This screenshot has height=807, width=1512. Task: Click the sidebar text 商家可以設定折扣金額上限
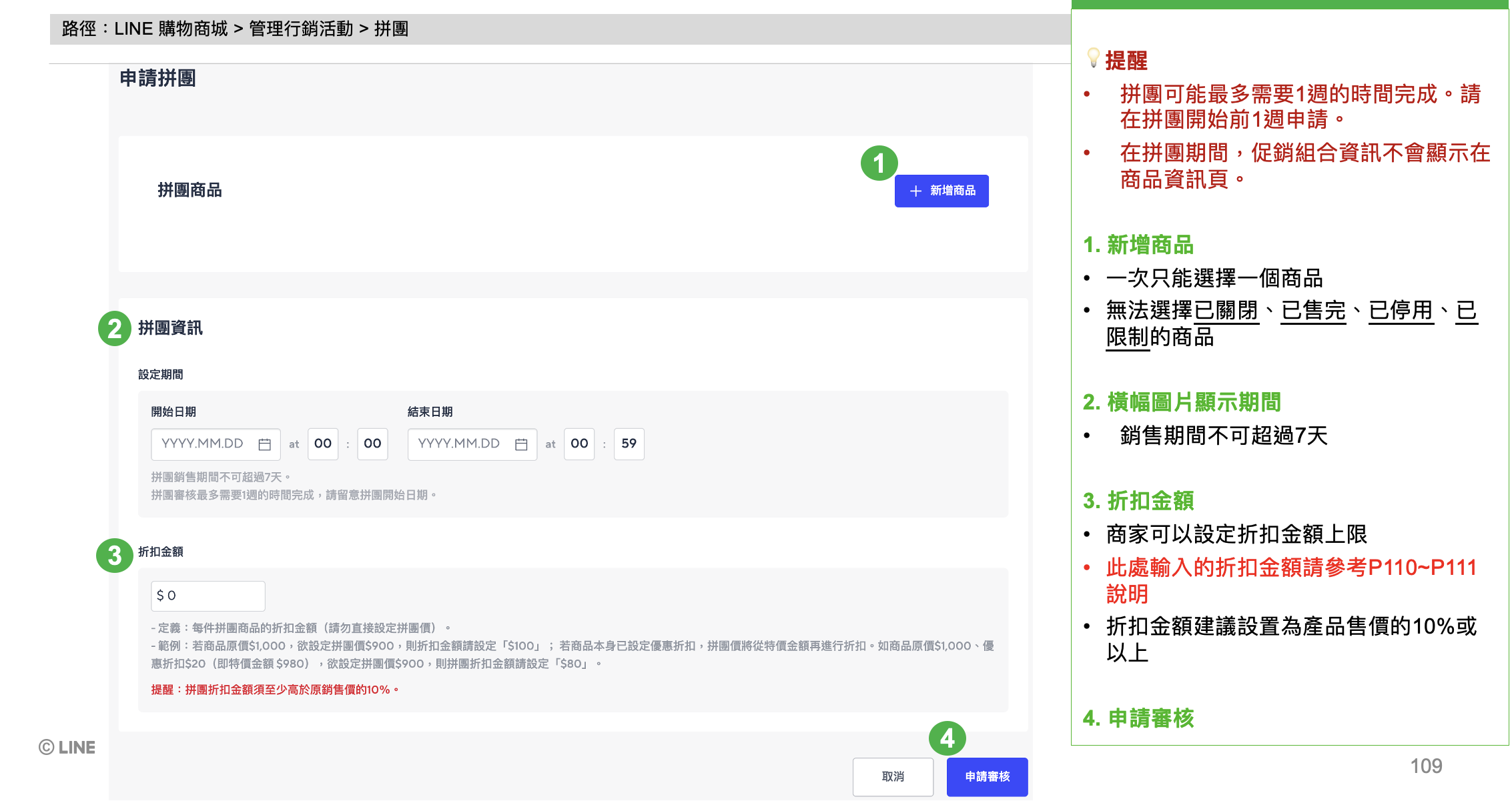[1236, 534]
